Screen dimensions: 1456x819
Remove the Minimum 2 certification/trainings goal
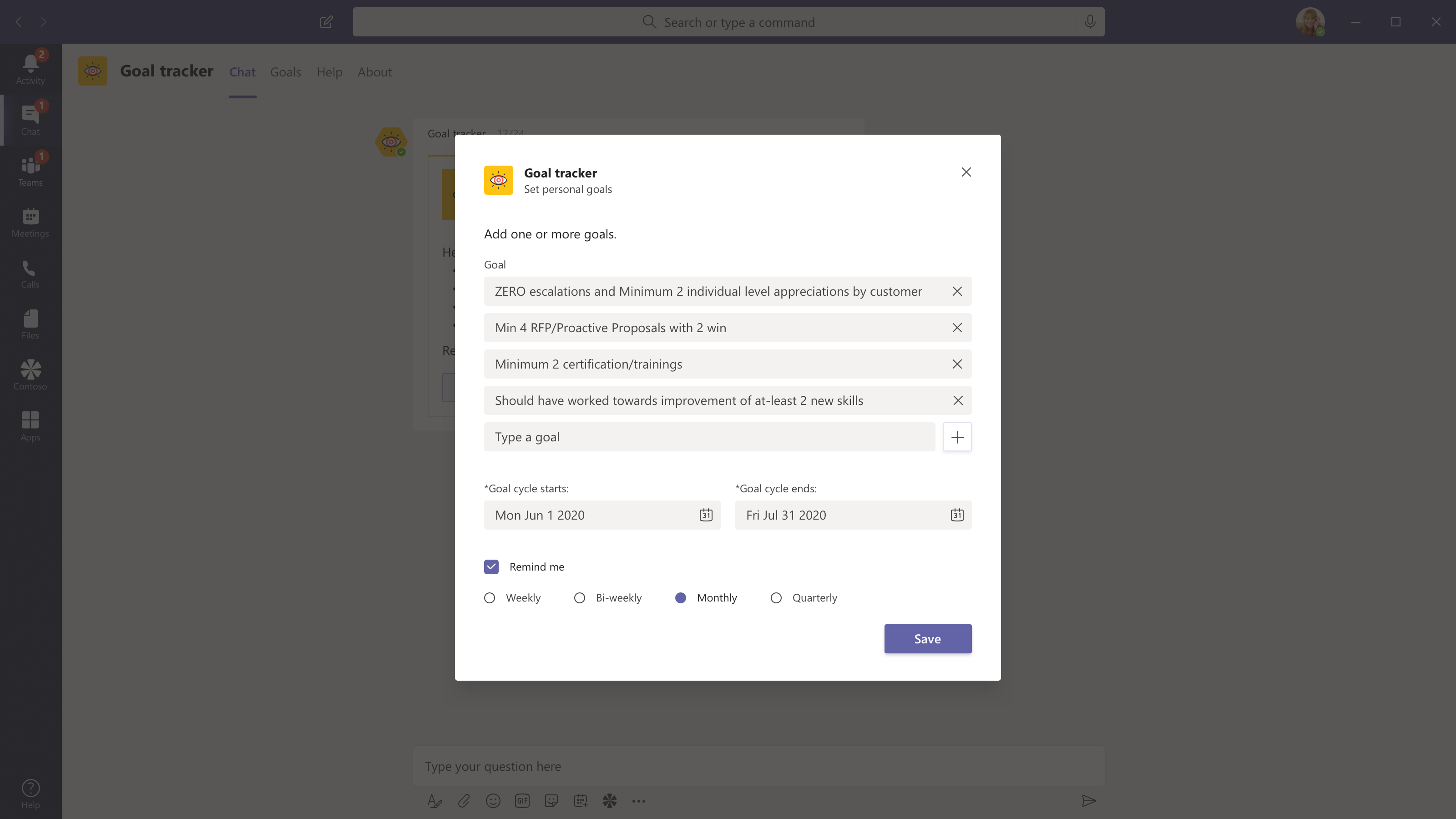[x=957, y=364]
